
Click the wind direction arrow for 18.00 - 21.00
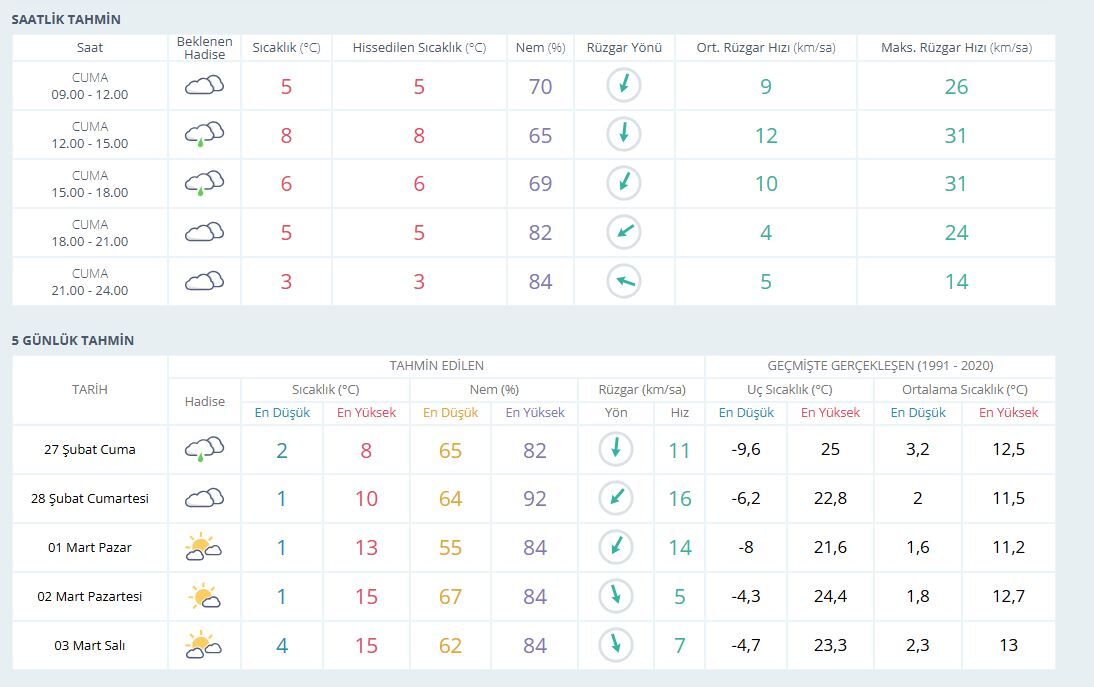coord(624,232)
